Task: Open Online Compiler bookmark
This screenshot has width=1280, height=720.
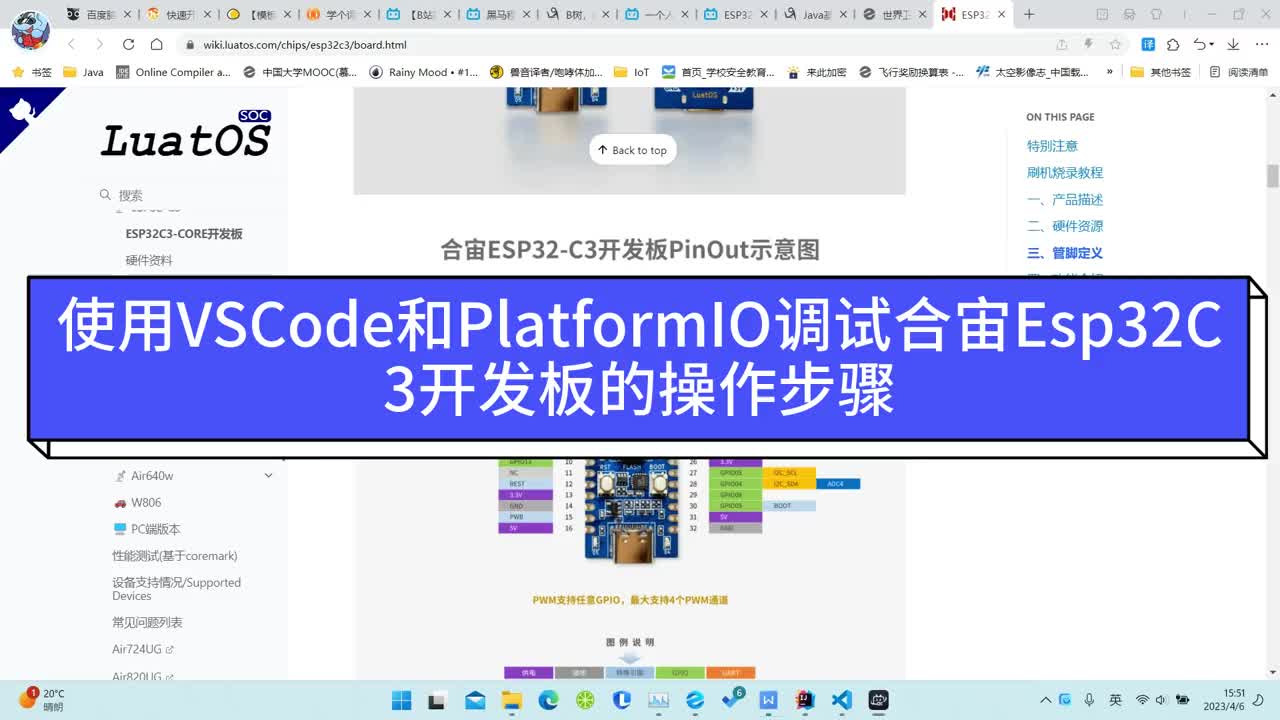Action: [x=173, y=72]
